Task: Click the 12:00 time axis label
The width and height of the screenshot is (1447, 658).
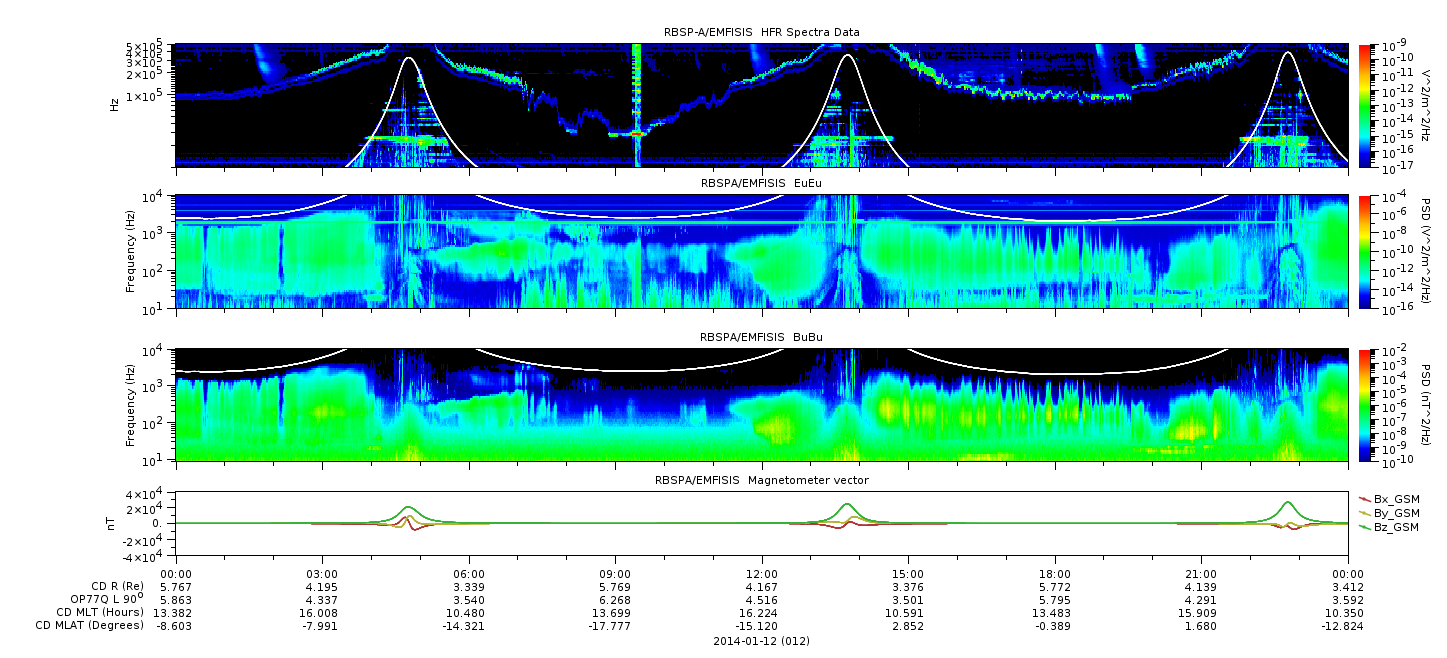Action: (x=762, y=573)
